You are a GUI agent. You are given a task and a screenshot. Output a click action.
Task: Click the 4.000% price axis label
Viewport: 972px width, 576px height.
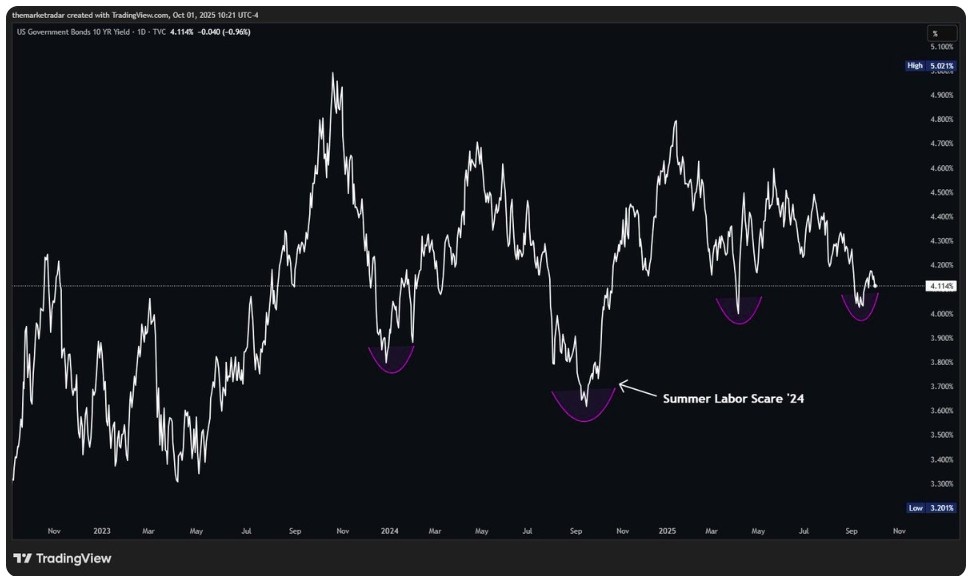(x=942, y=314)
